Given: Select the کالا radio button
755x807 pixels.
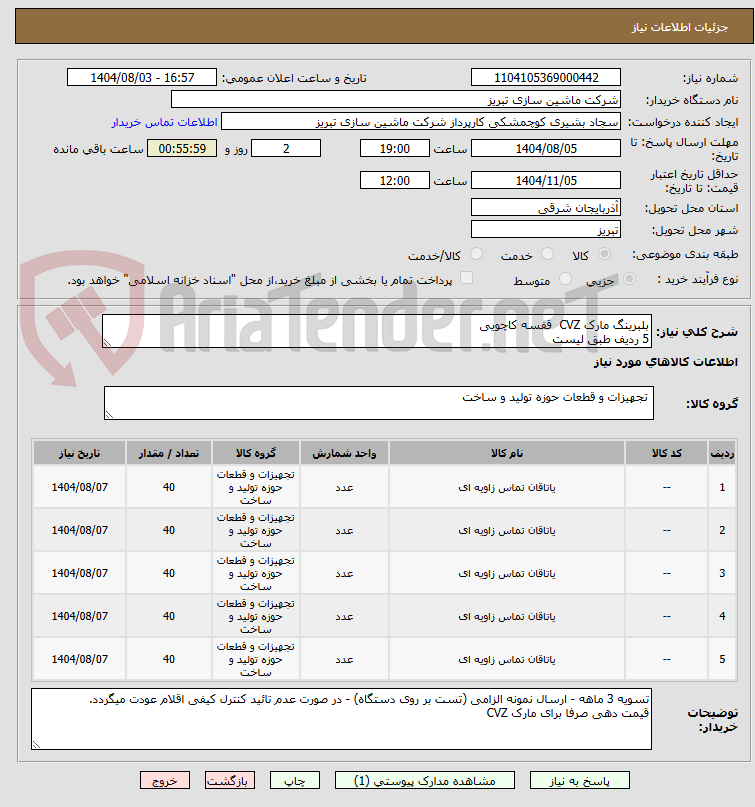Looking at the screenshot, I should (x=605, y=254).
